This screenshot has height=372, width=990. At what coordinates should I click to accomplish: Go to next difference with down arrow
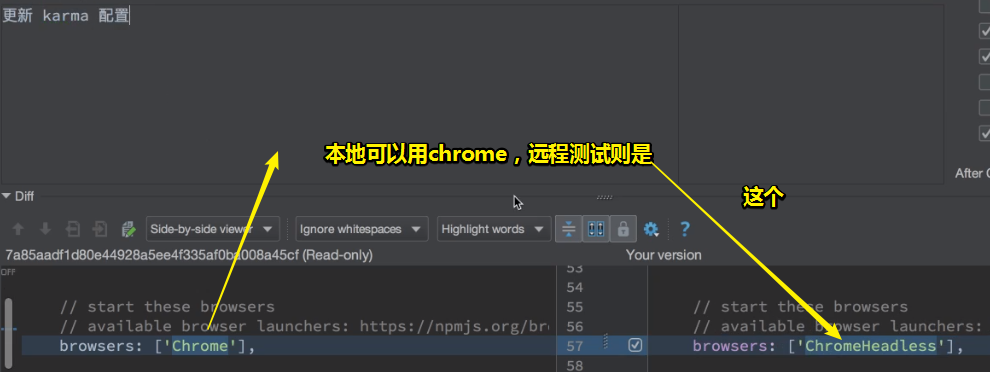(45, 229)
